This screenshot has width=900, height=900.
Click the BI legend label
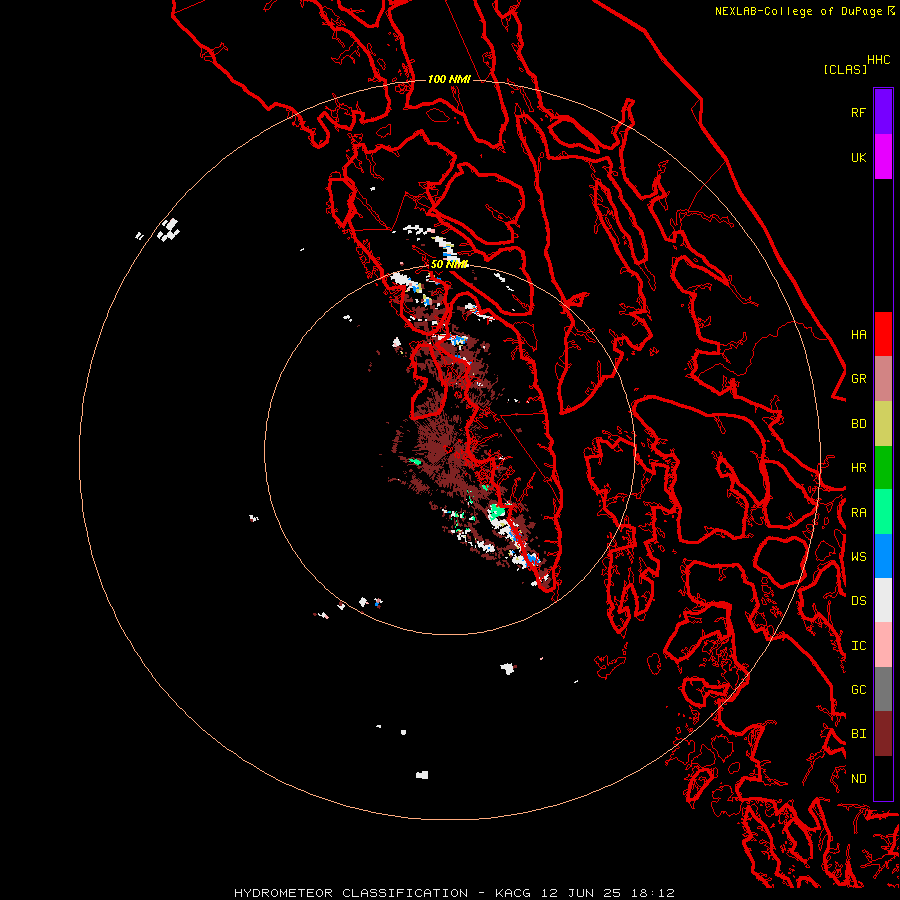858,734
